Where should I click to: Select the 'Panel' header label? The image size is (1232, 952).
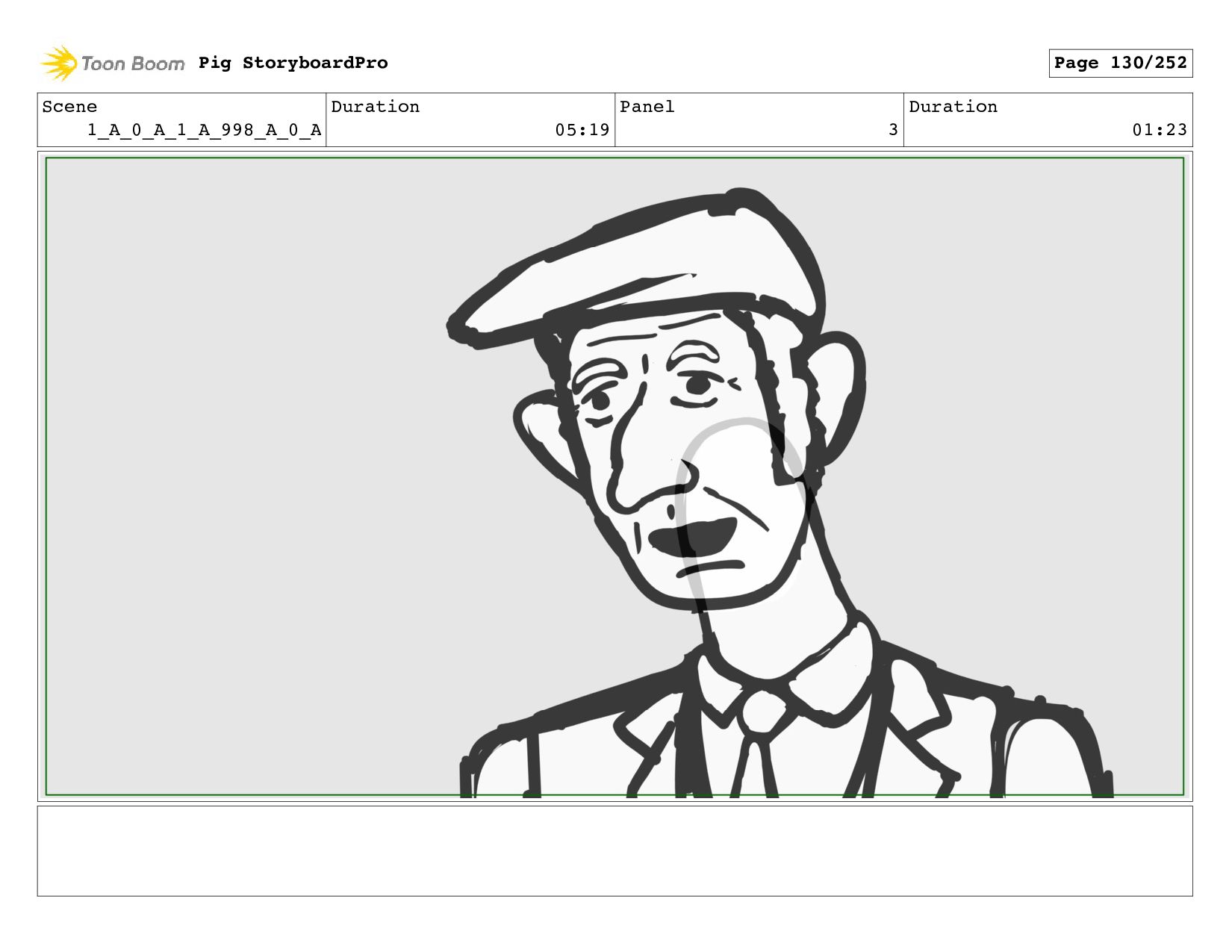tap(647, 107)
